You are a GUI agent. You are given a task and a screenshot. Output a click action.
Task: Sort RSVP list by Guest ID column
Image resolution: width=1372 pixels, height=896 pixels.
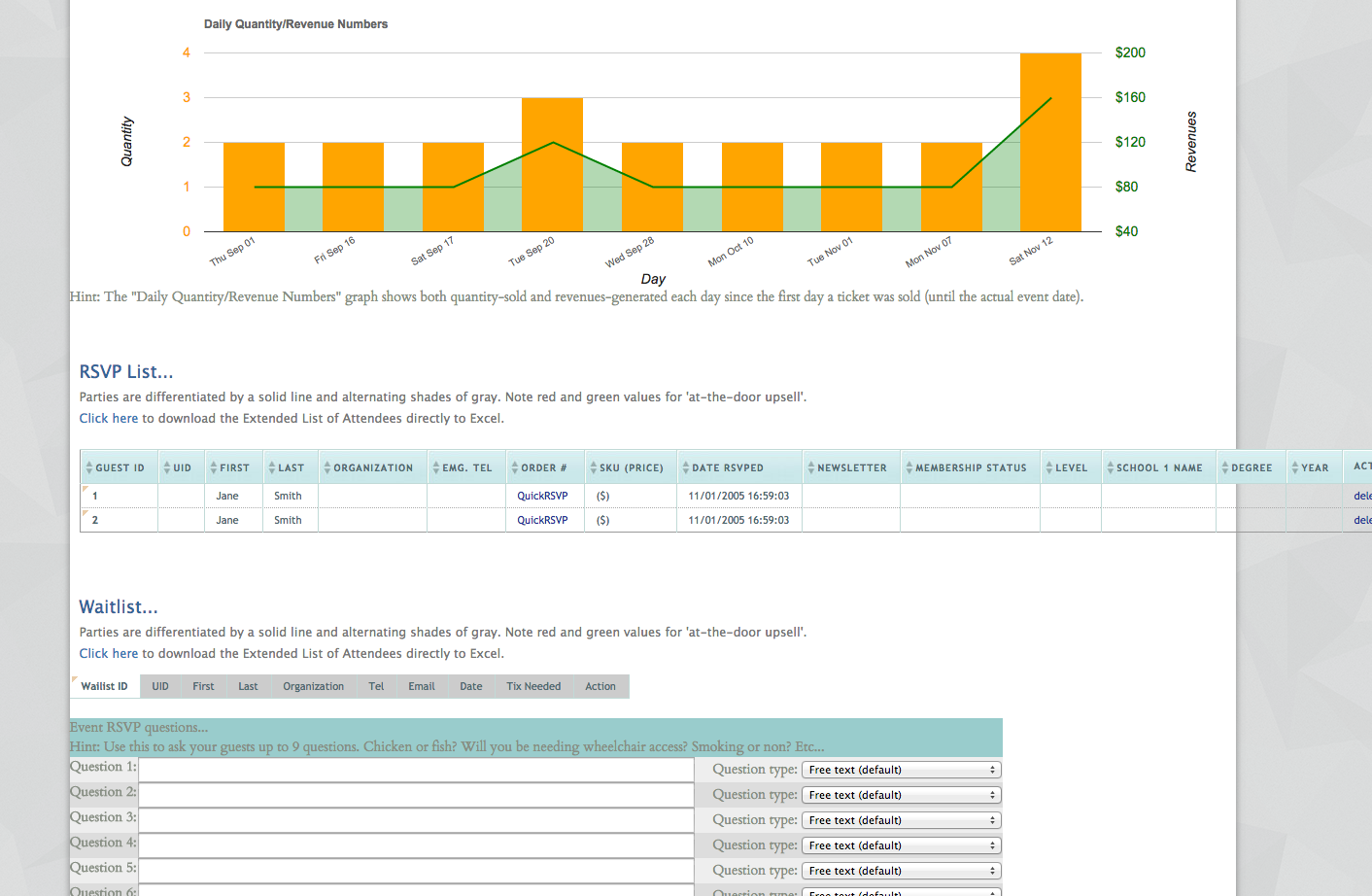point(119,467)
